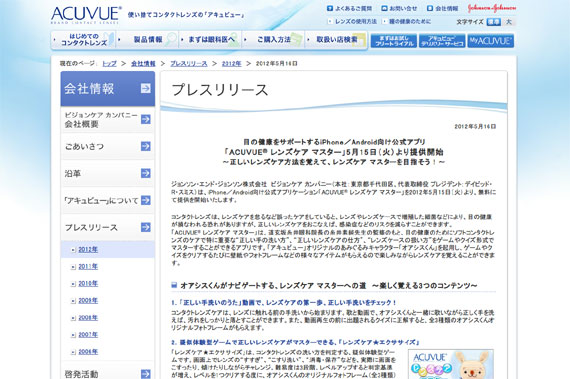Open the よくあるご質問 link
The image size is (570, 379).
(353, 8)
